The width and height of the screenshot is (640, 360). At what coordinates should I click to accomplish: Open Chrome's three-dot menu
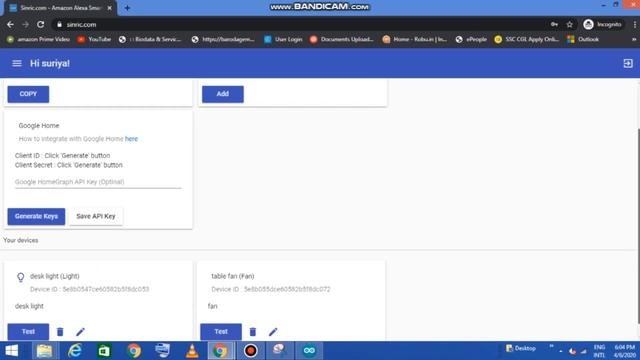pyautogui.click(x=635, y=24)
